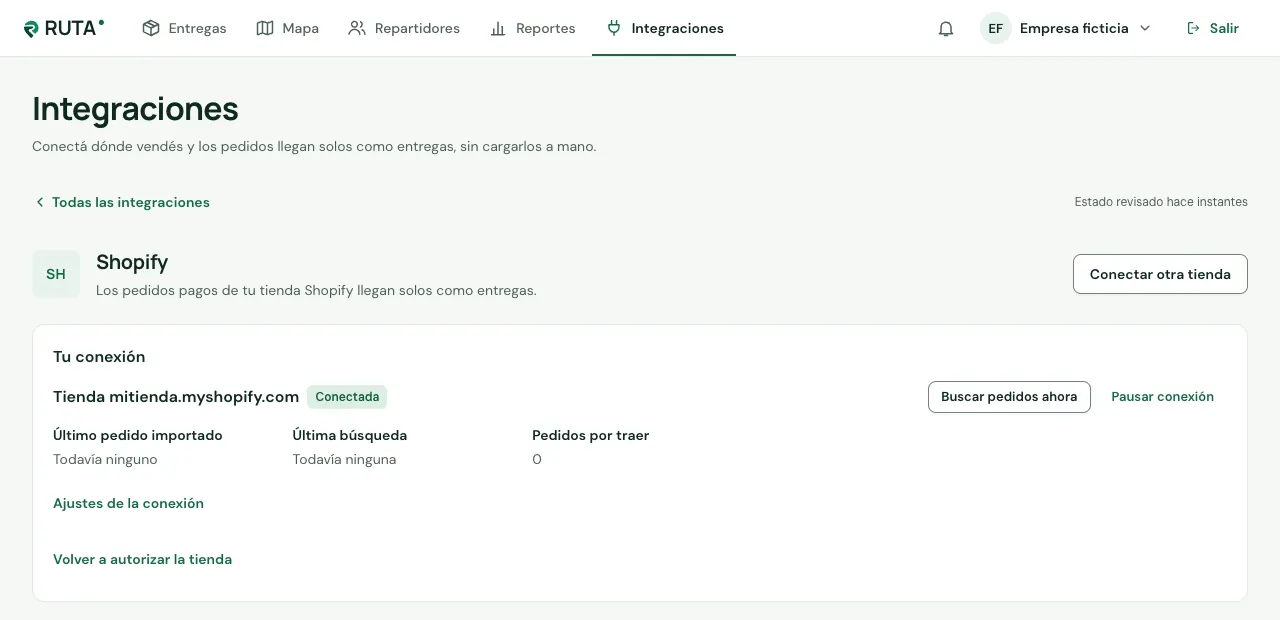
Task: Click Todavía ninguna value
Action: [x=344, y=459]
